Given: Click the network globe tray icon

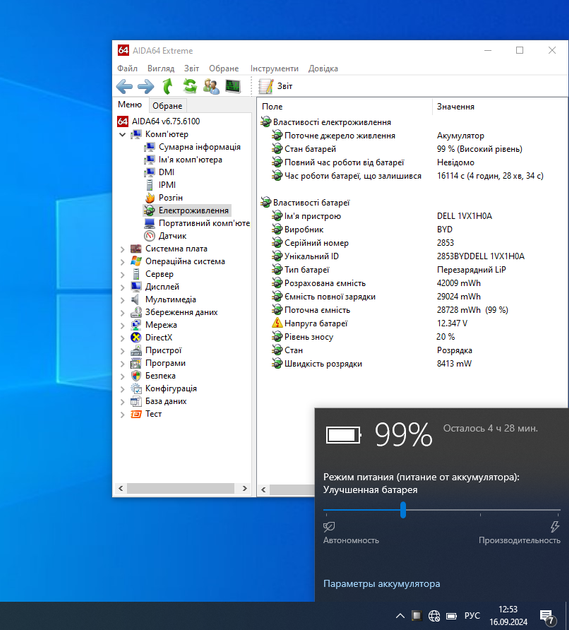Looking at the screenshot, I should [x=434, y=616].
